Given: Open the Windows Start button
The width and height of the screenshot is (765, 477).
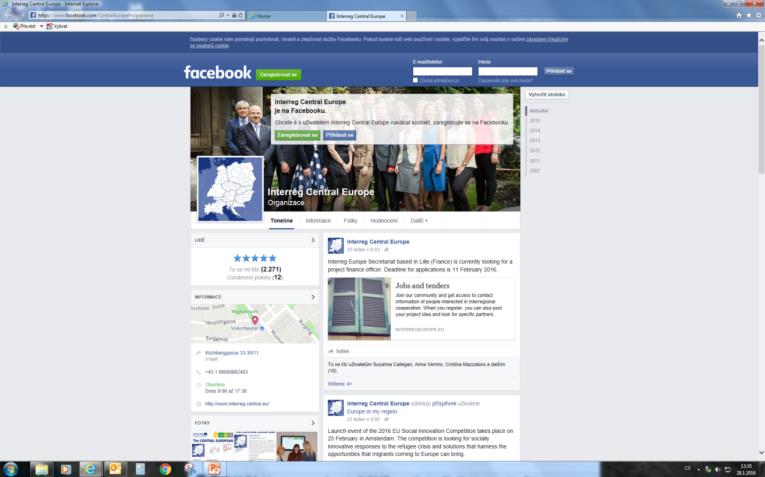Looking at the screenshot, I should (11, 469).
